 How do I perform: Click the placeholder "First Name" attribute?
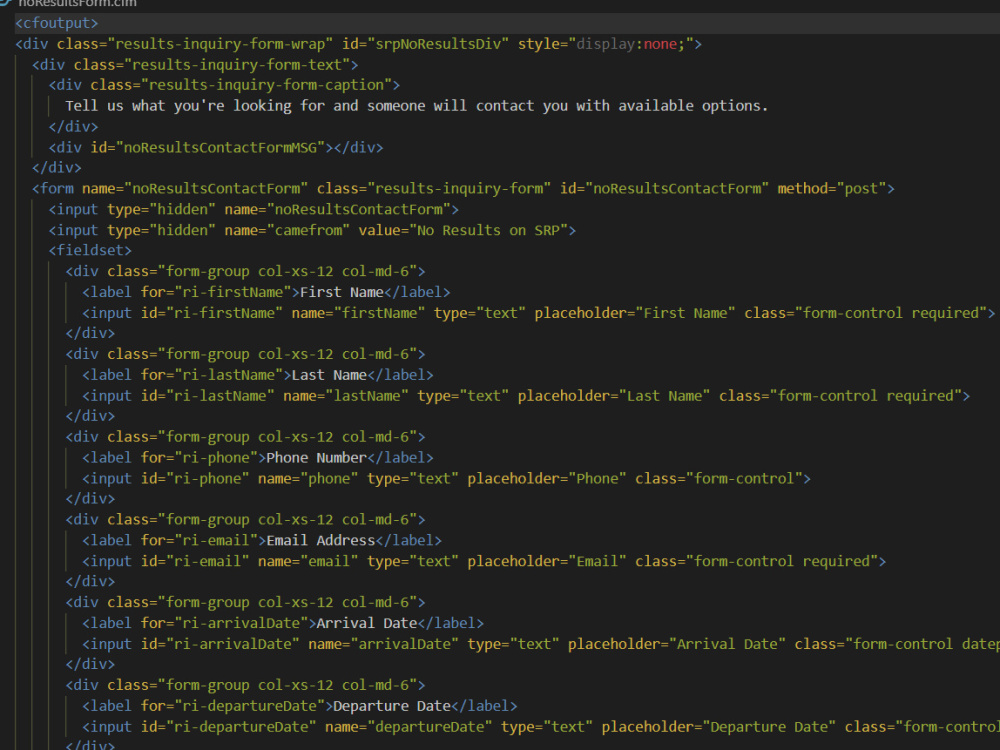pyautogui.click(x=635, y=313)
